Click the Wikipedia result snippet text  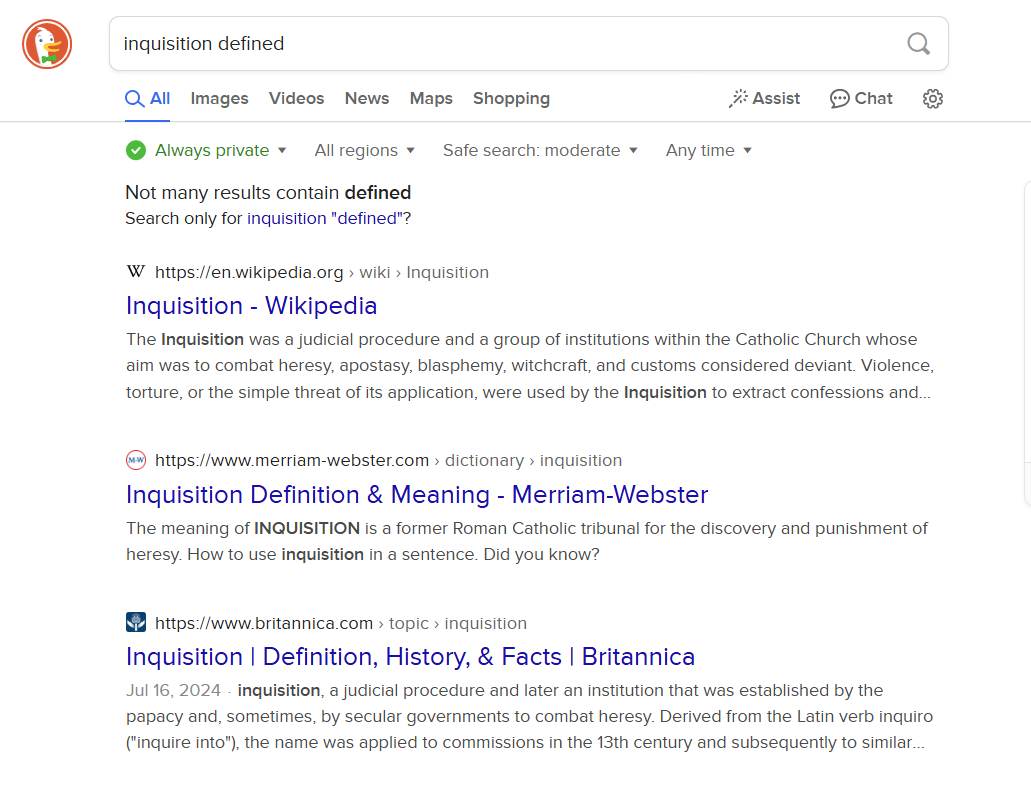[530, 366]
